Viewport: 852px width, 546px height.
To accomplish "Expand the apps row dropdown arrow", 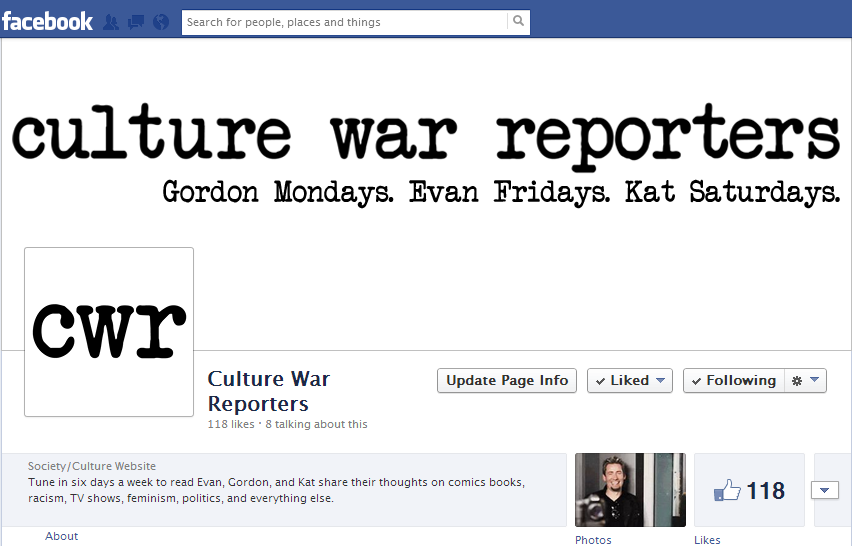I will tap(824, 491).
